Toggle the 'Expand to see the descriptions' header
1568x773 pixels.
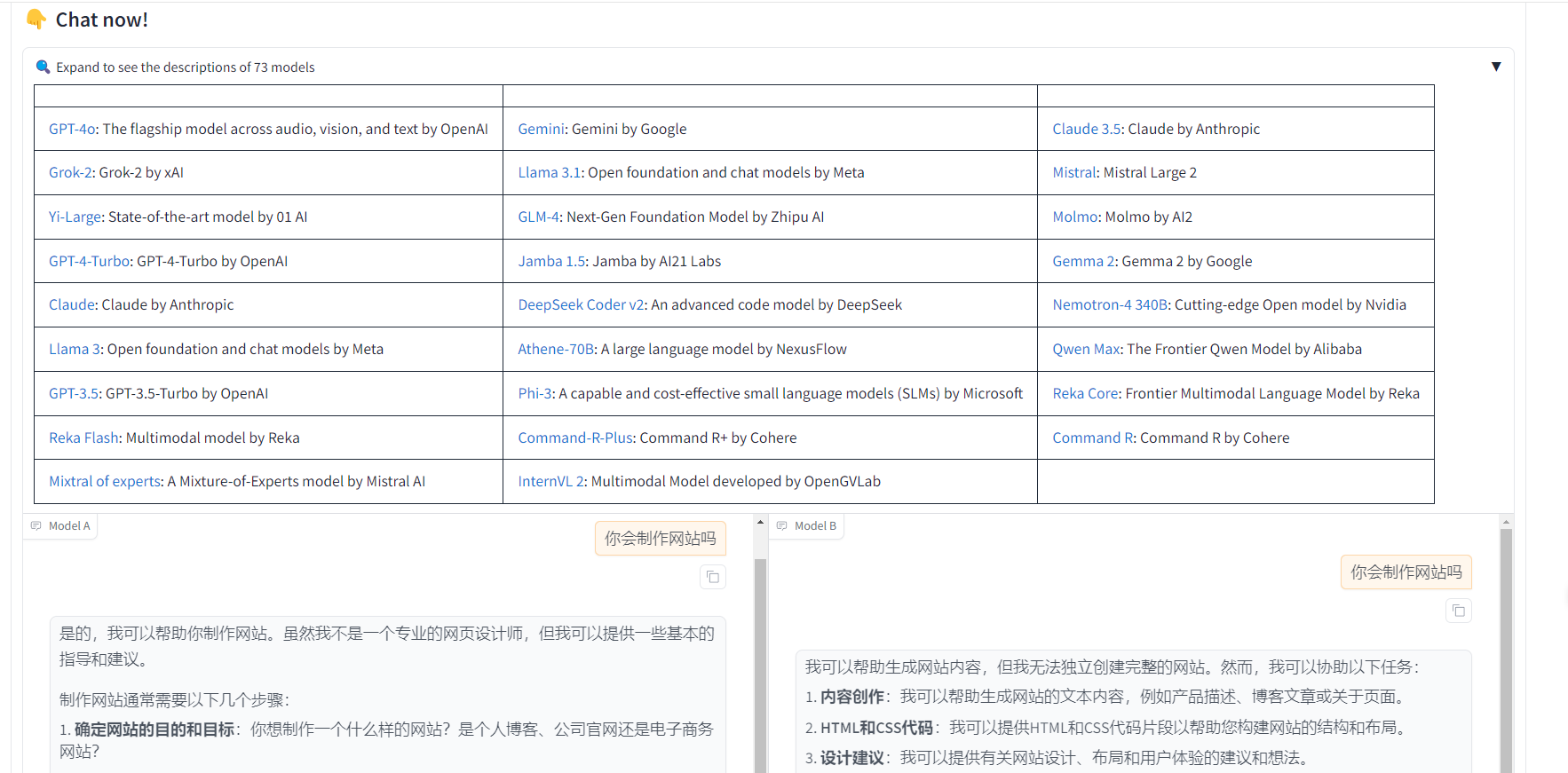click(185, 67)
